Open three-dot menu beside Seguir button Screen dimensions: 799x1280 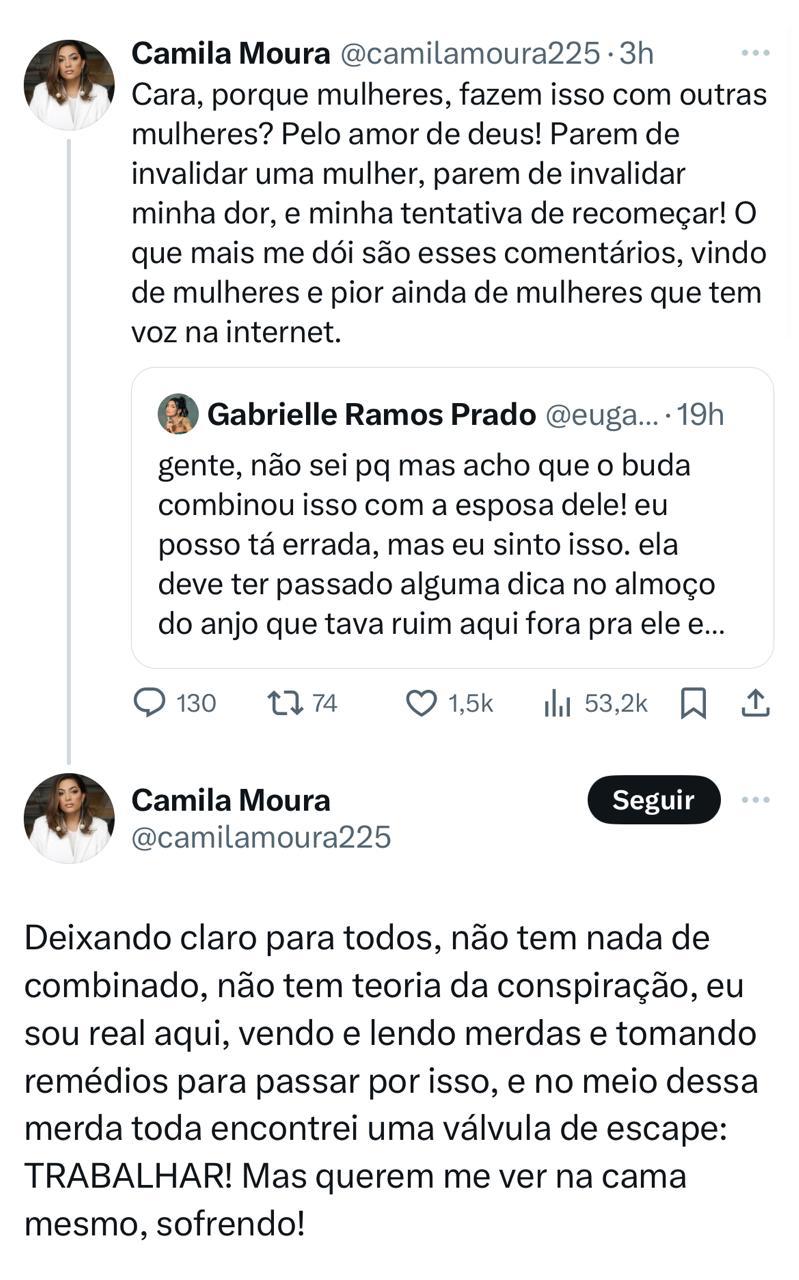[755, 800]
